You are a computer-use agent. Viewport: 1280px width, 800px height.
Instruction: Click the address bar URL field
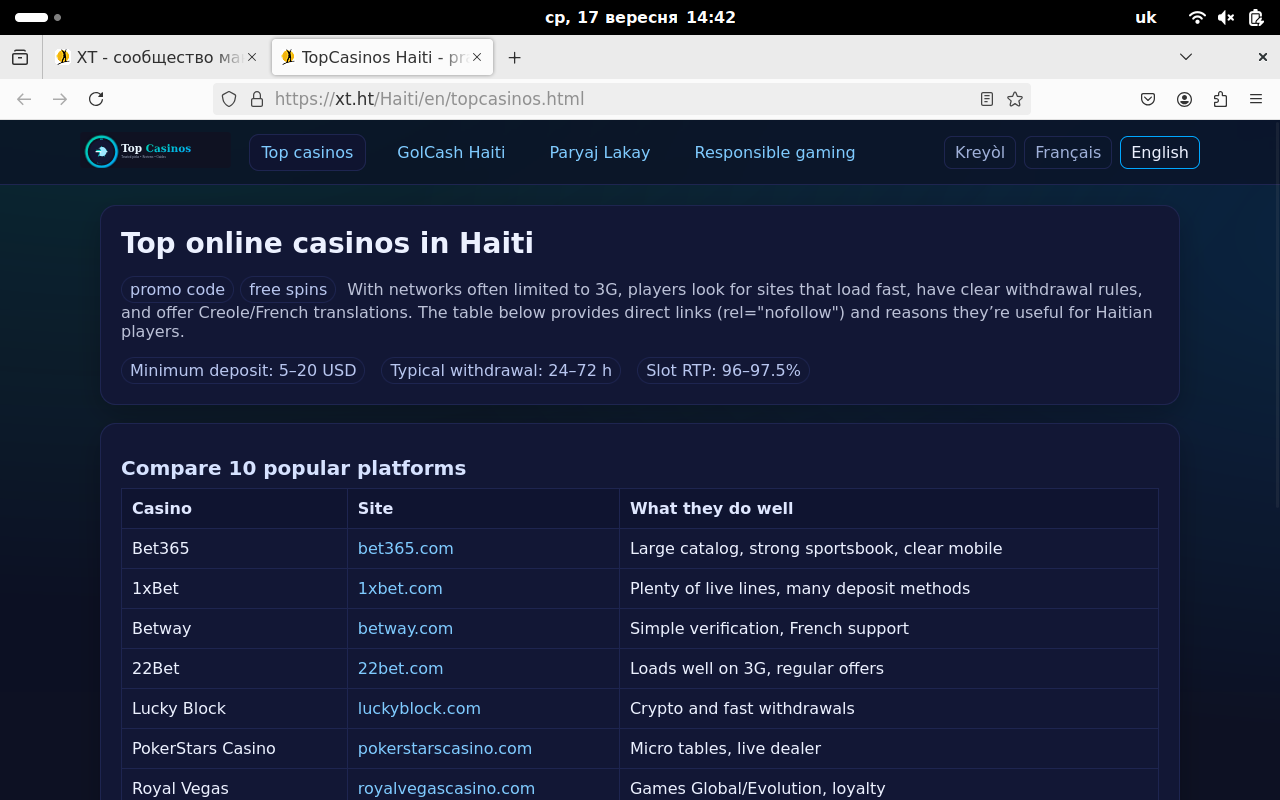coord(620,99)
